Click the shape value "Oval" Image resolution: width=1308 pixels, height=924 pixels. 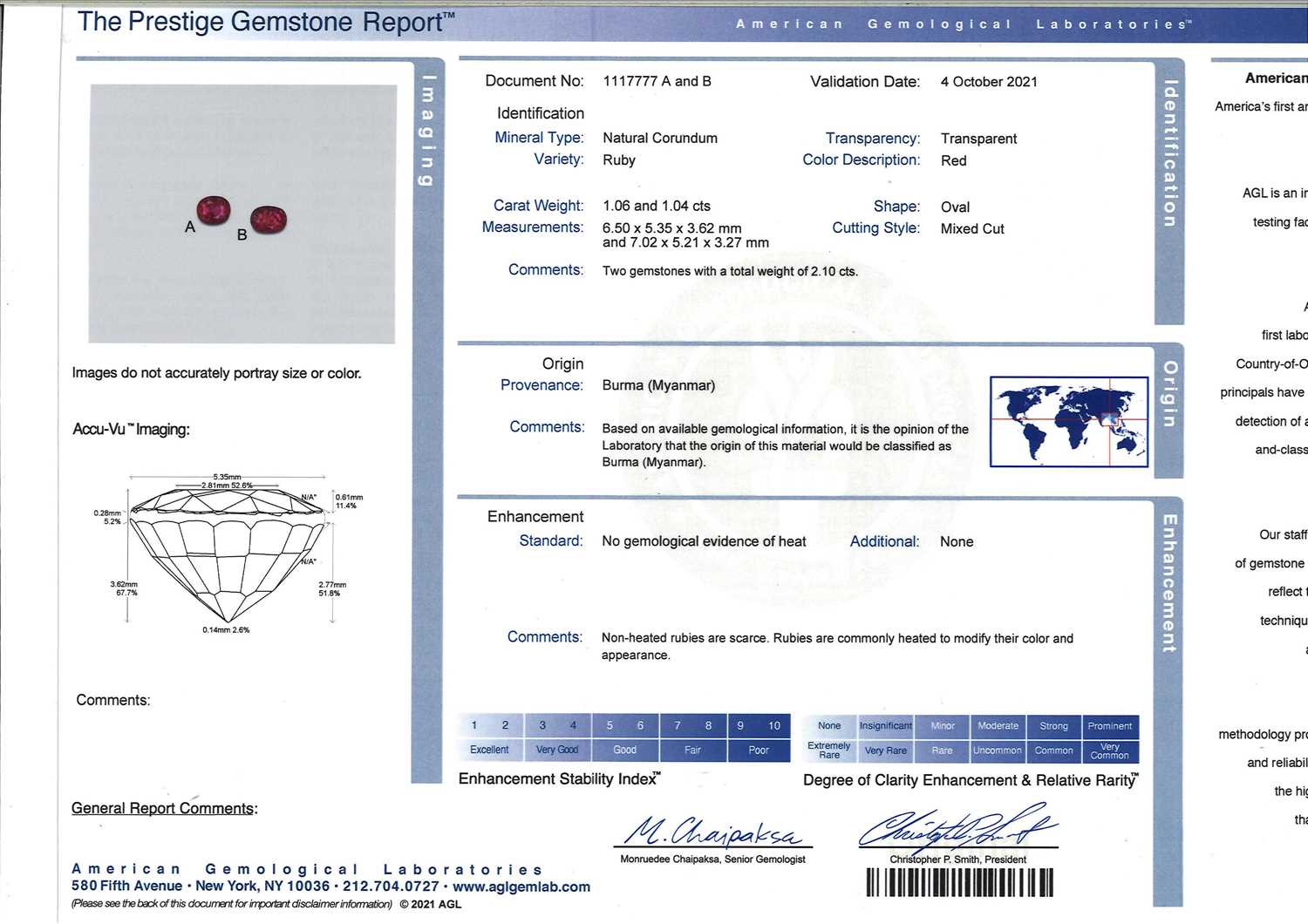(x=955, y=207)
